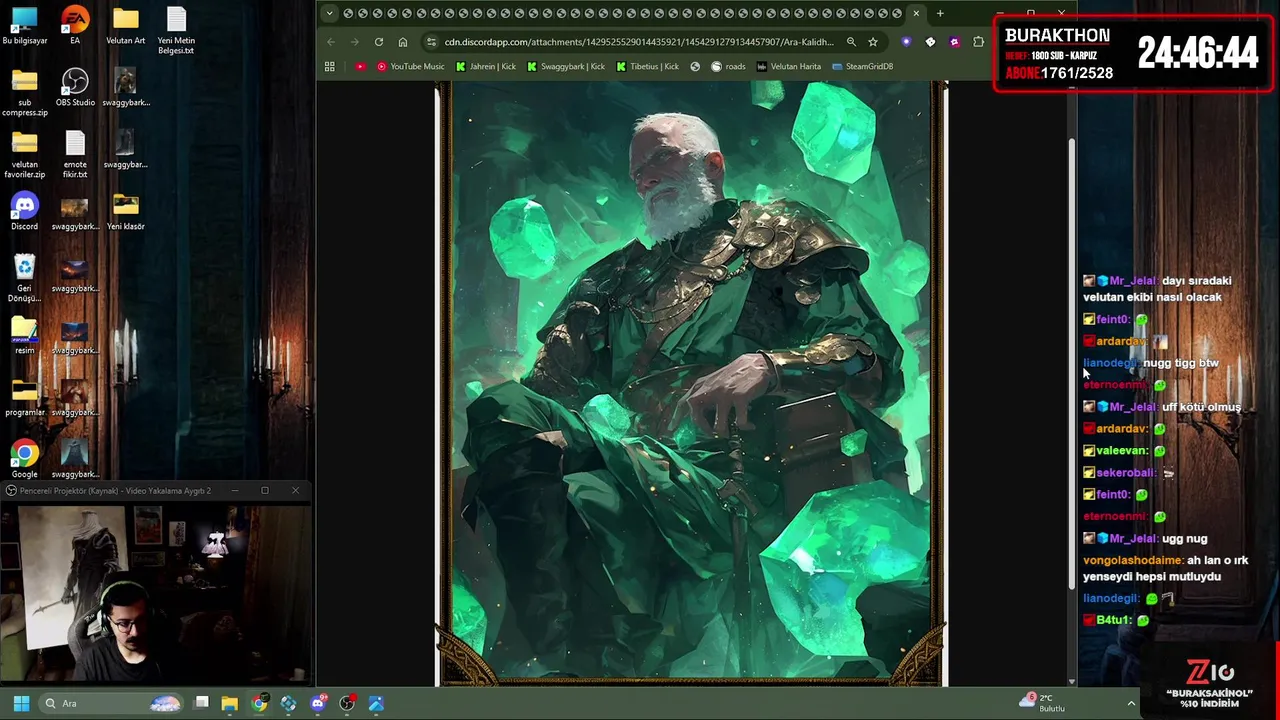The width and height of the screenshot is (1280, 720).
Task: Open Bu bilgisayar desktop icon
Action: coord(24,26)
